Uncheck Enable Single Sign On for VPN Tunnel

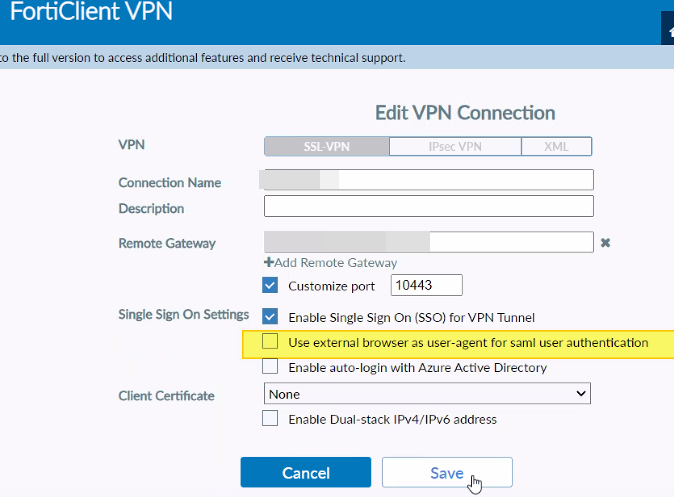(x=270, y=317)
